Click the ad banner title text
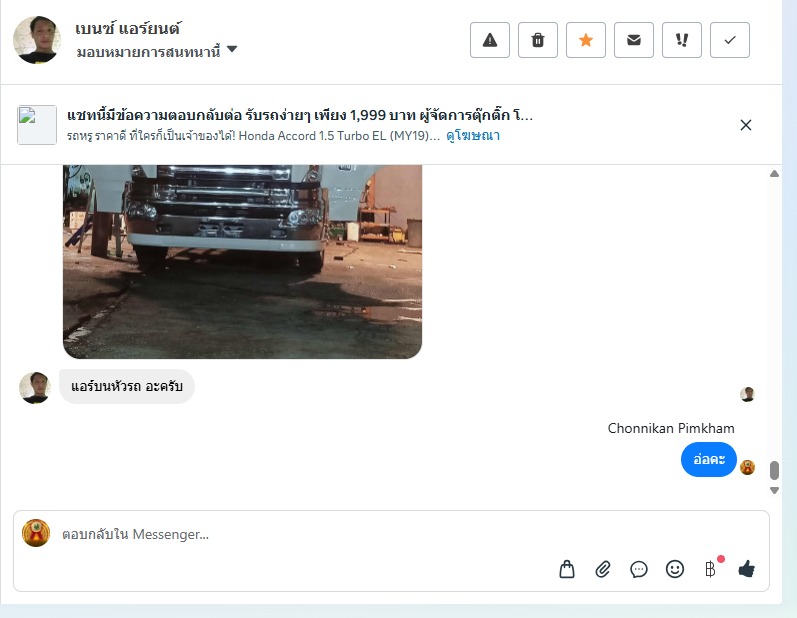The image size is (797, 618). [x=299, y=115]
